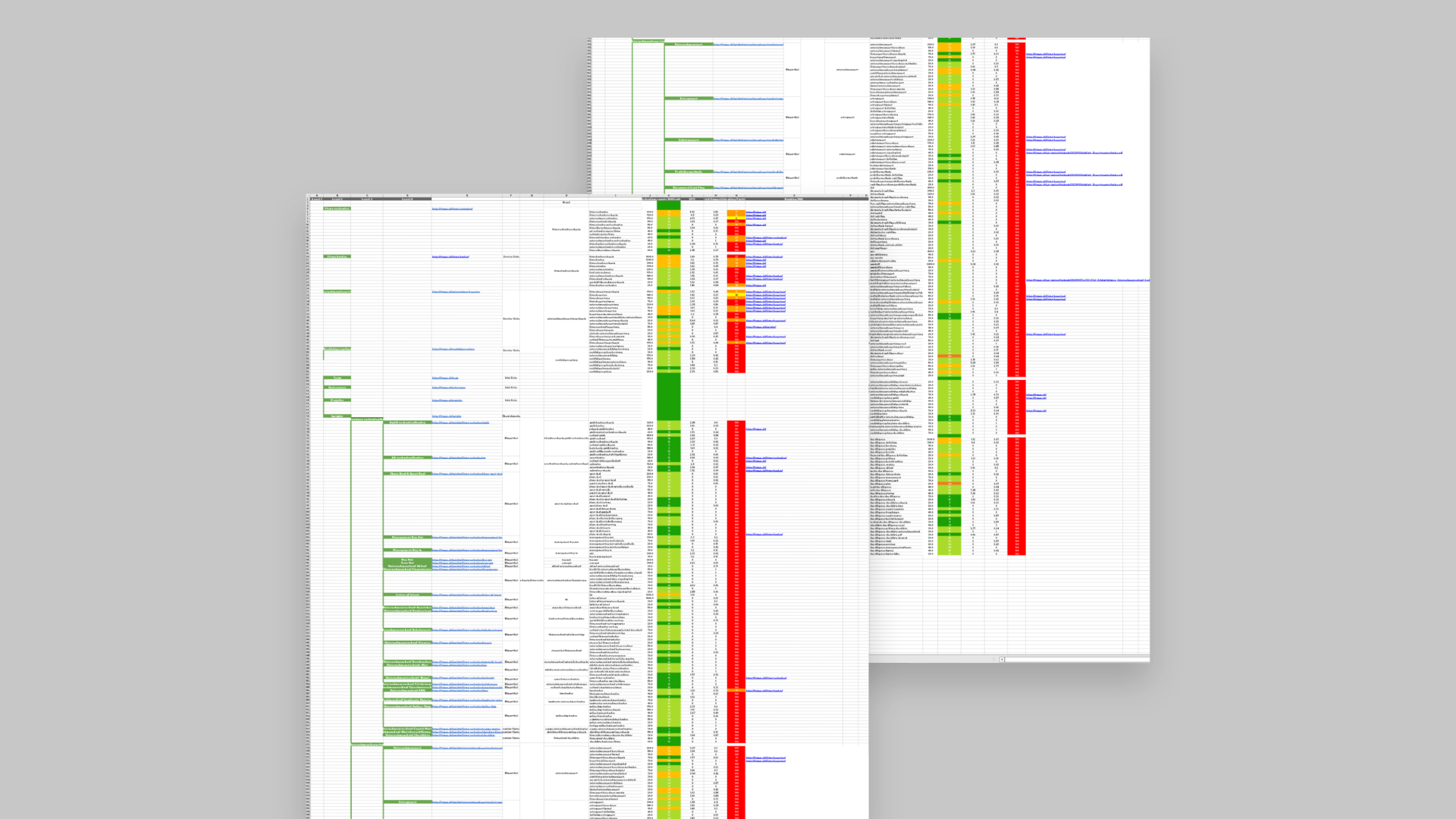Select the "Level 1" header cell

316,199
